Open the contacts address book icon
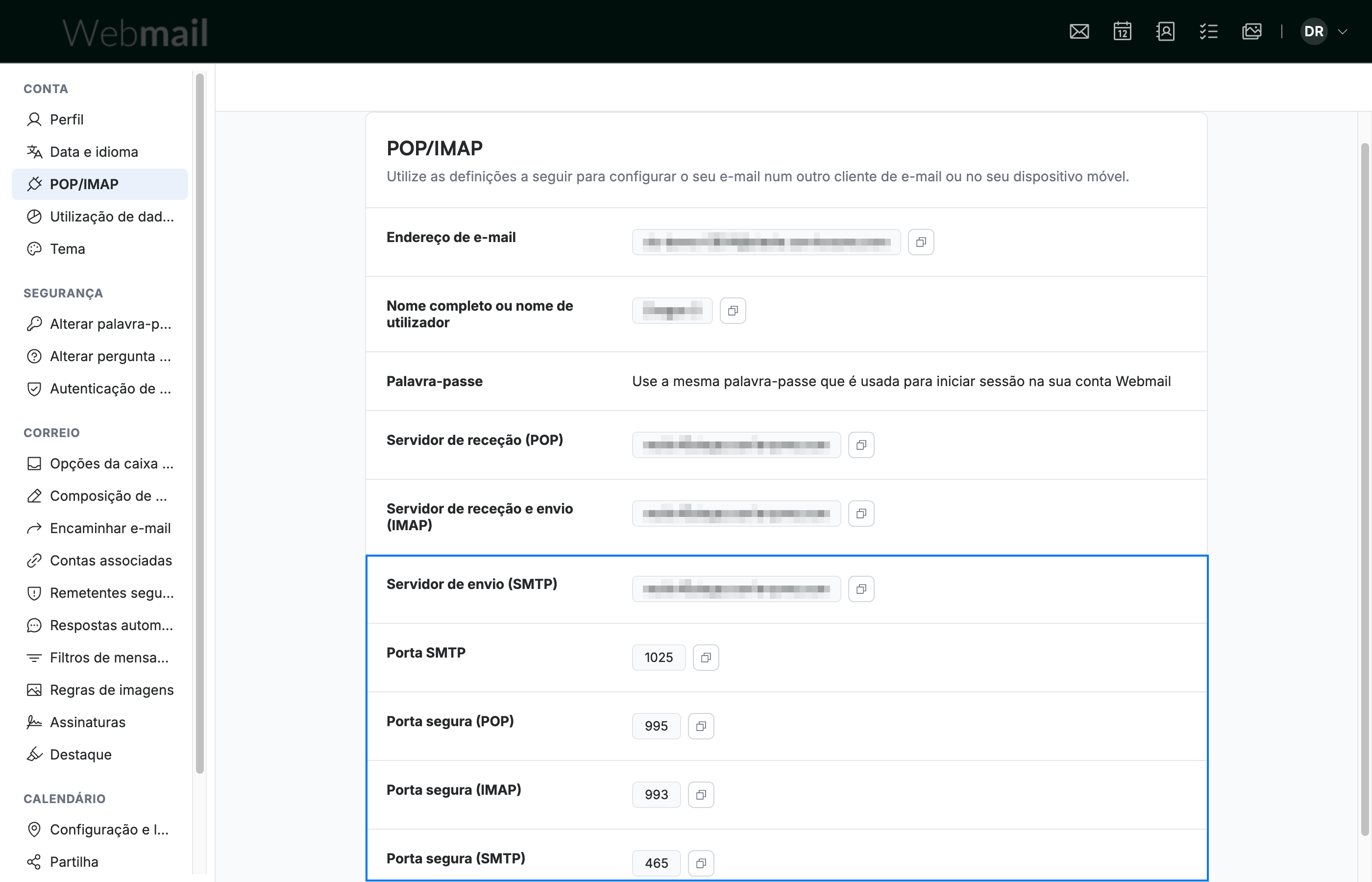 tap(1165, 31)
